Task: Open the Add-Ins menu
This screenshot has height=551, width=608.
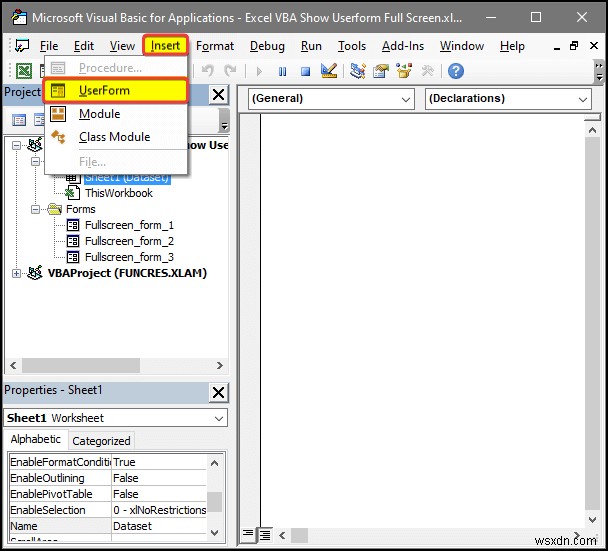Action: pyautogui.click(x=403, y=46)
